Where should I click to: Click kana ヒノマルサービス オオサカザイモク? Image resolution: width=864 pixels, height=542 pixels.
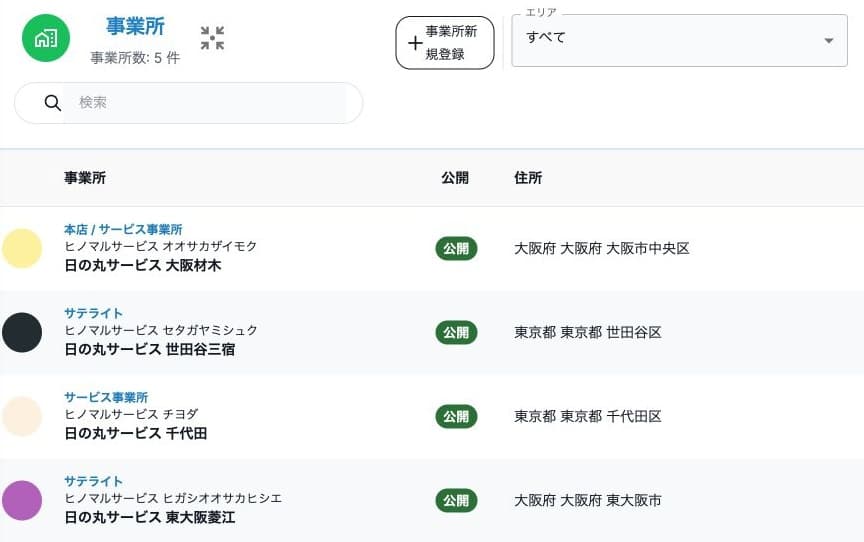pyautogui.click(x=160, y=246)
